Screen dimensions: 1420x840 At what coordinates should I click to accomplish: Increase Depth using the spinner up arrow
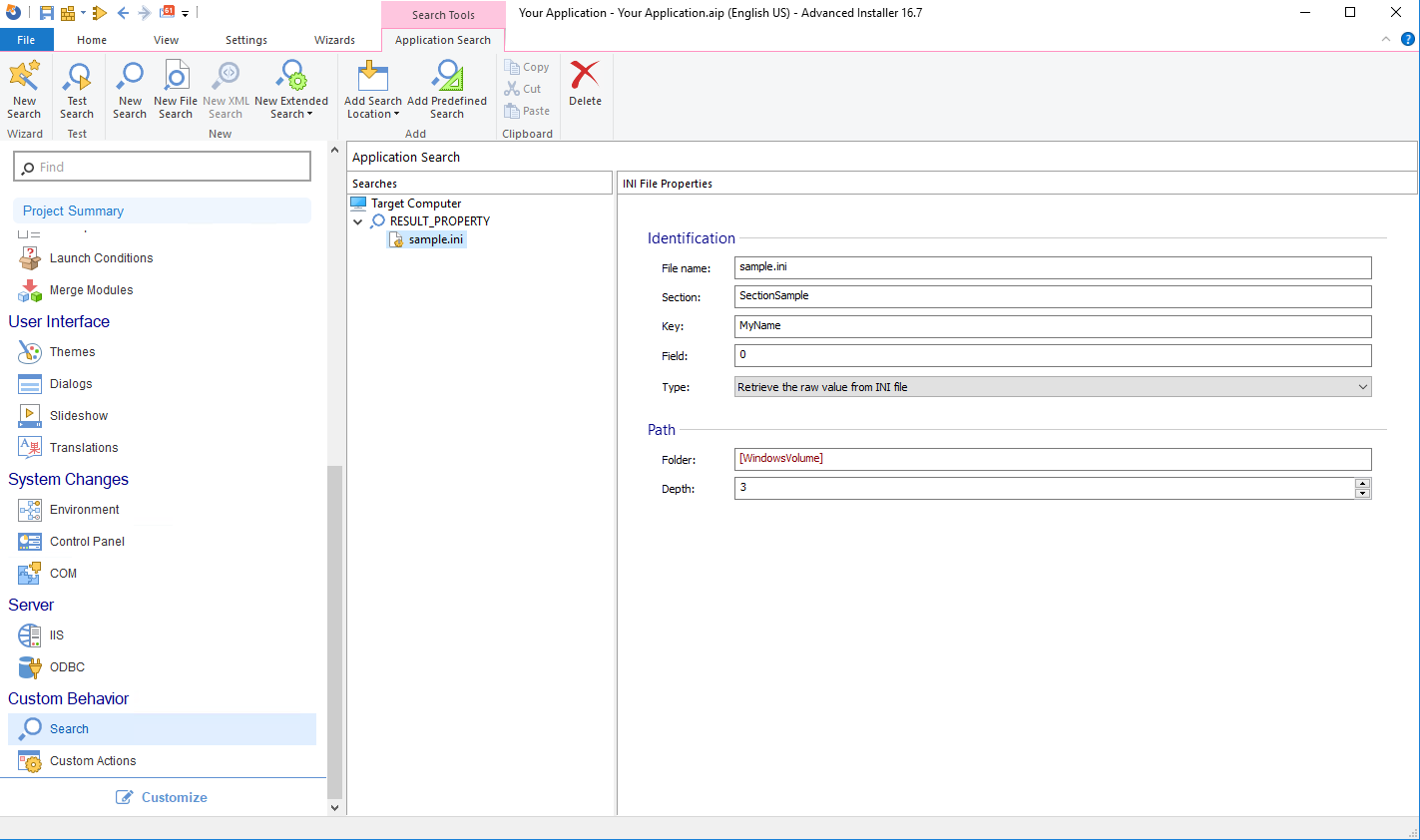[x=1363, y=484]
